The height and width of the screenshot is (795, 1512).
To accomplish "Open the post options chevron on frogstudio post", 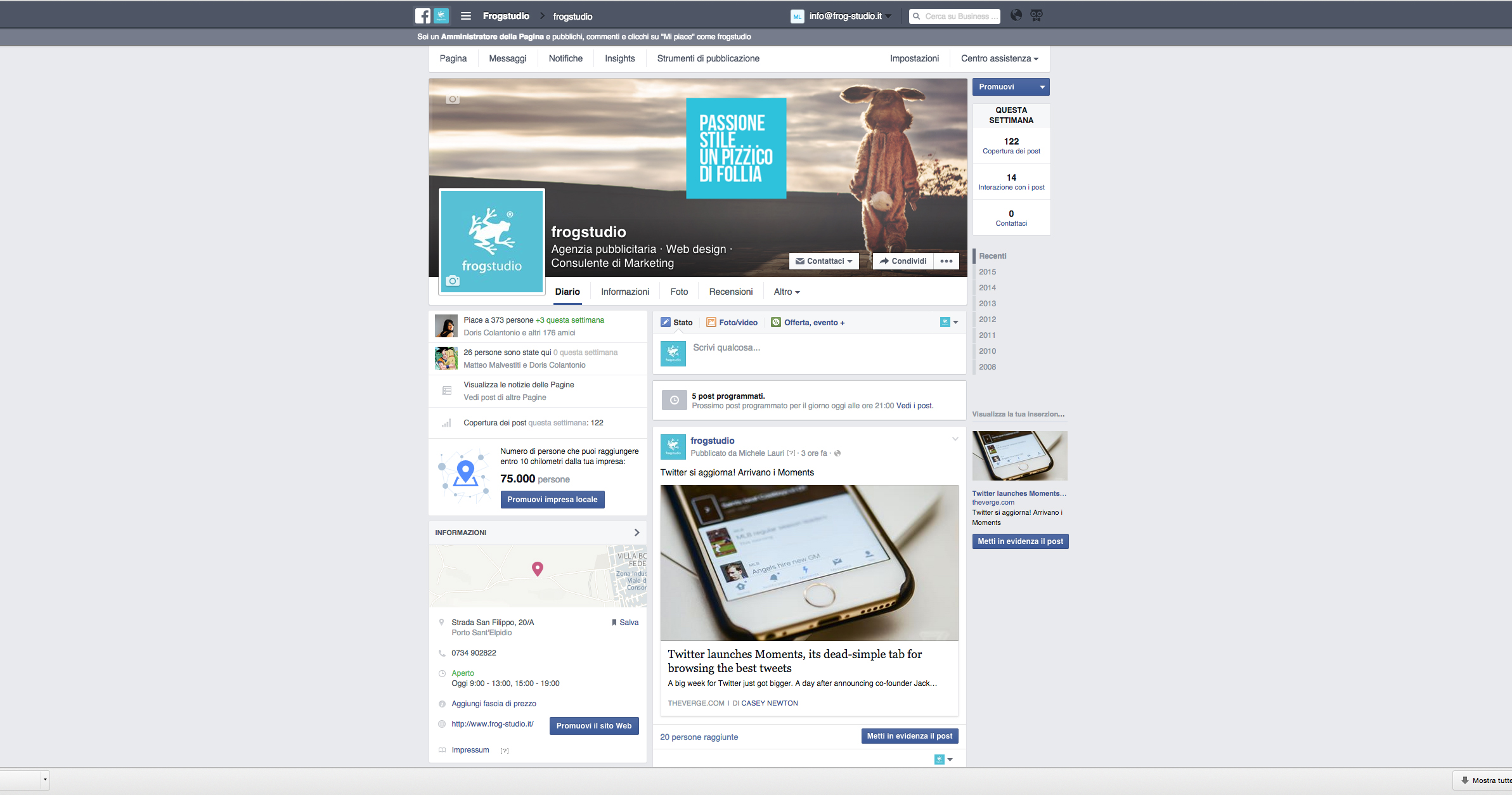I will pos(955,439).
